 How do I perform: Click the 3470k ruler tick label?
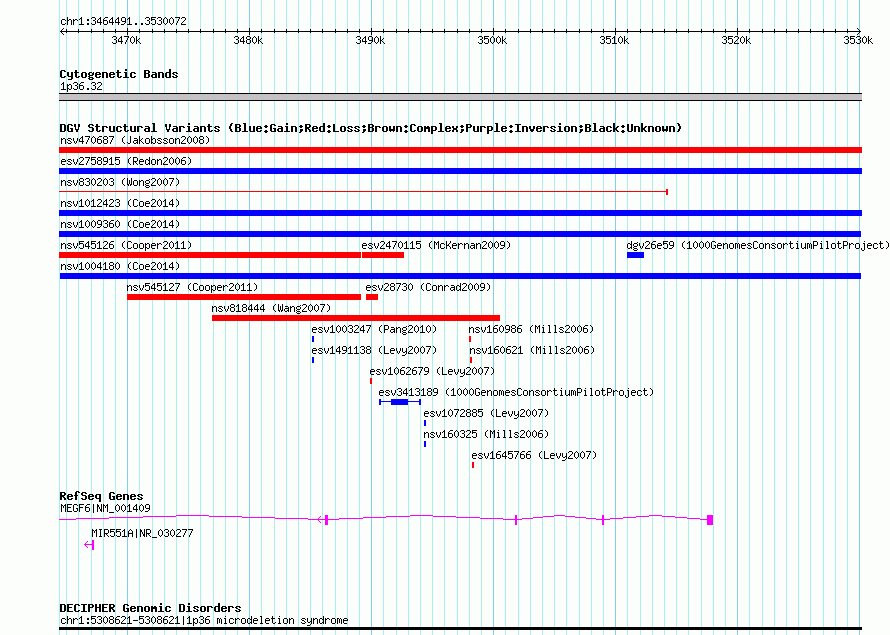(126, 40)
